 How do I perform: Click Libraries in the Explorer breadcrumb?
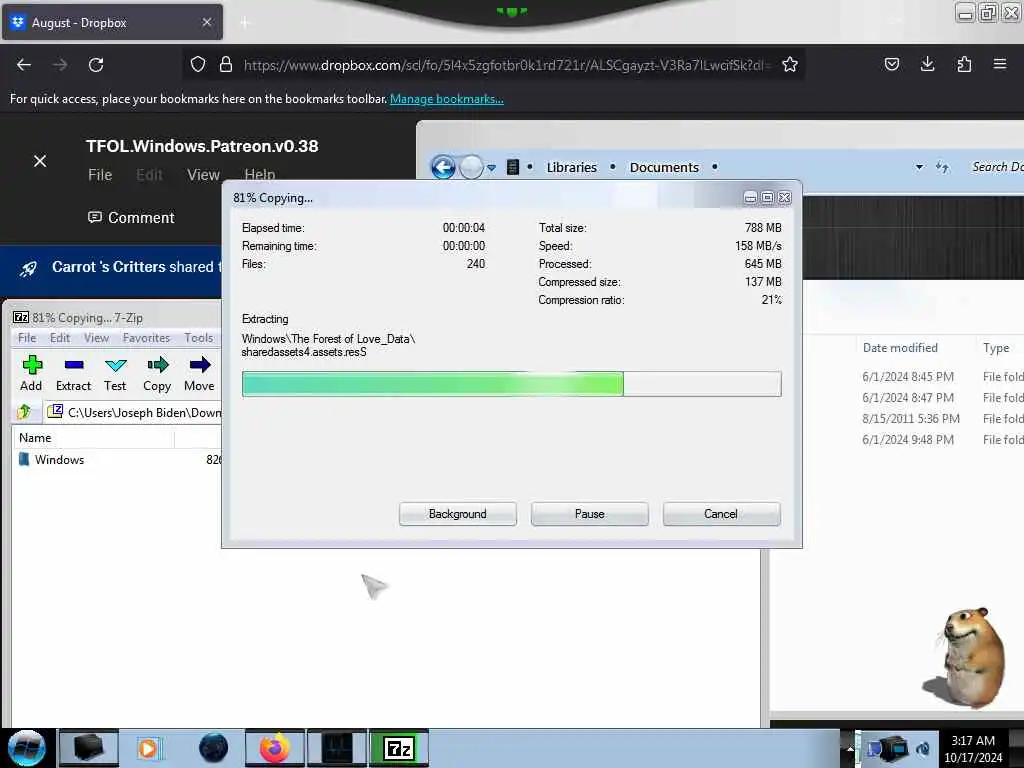[x=571, y=167]
